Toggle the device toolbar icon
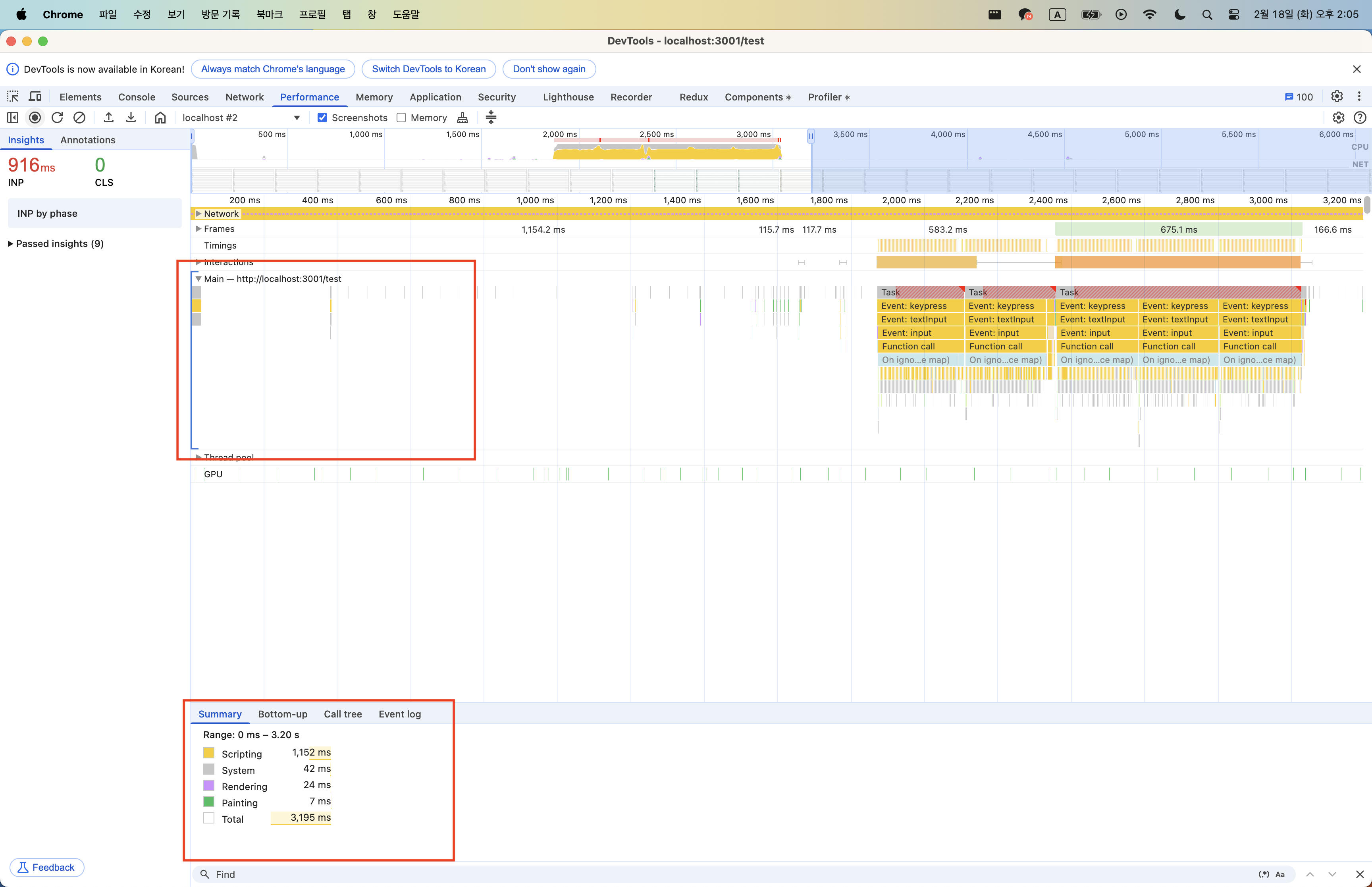Viewport: 1372px width, 887px height. tap(35, 97)
